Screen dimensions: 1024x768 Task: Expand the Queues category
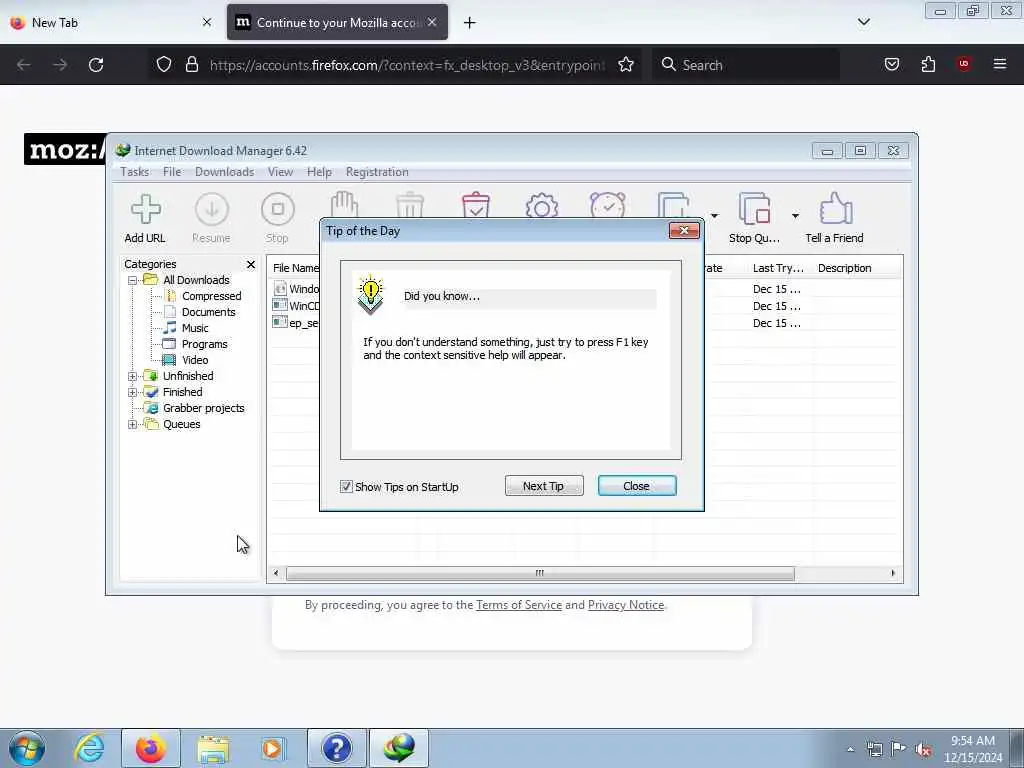pyautogui.click(x=133, y=424)
